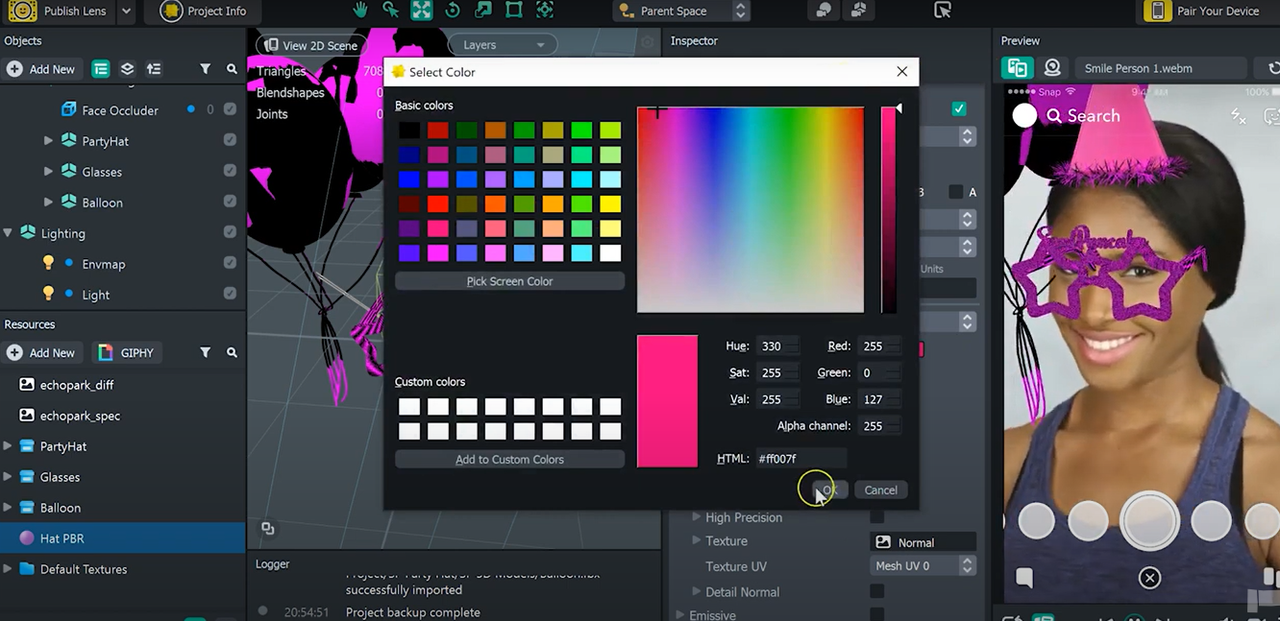
Task: Open GIPHY in Resources panel
Action: (126, 352)
